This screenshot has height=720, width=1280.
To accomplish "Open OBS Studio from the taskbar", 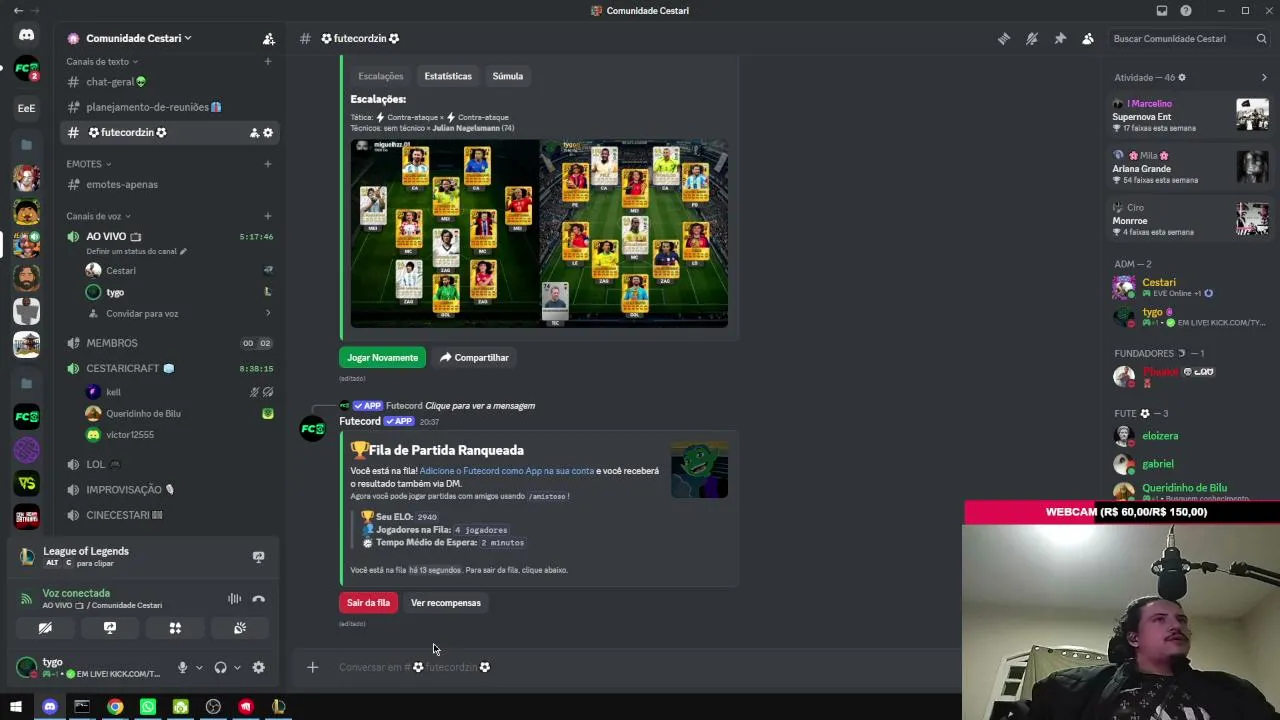I will (x=213, y=707).
